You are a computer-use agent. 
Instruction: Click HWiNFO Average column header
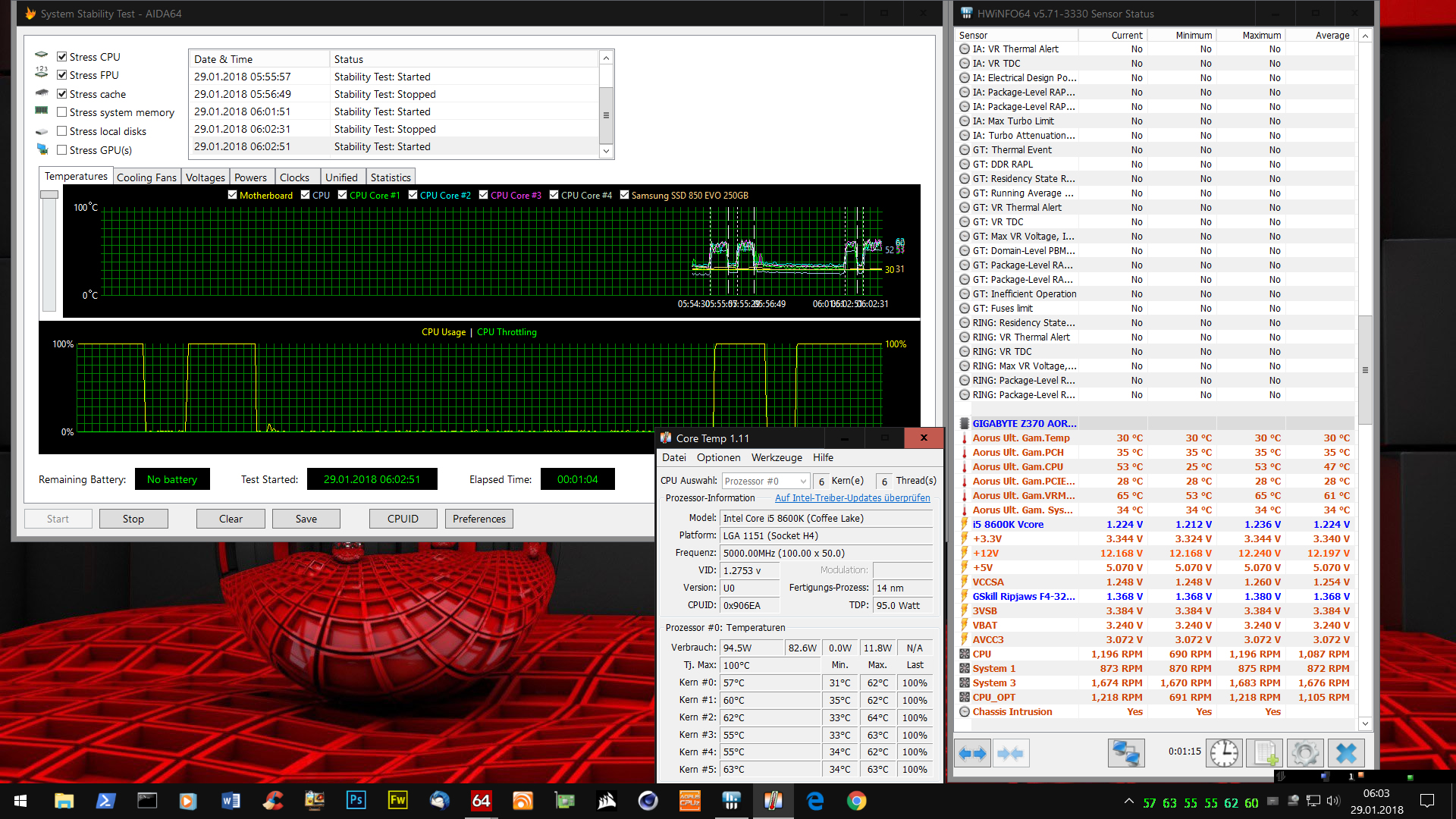(x=1319, y=36)
